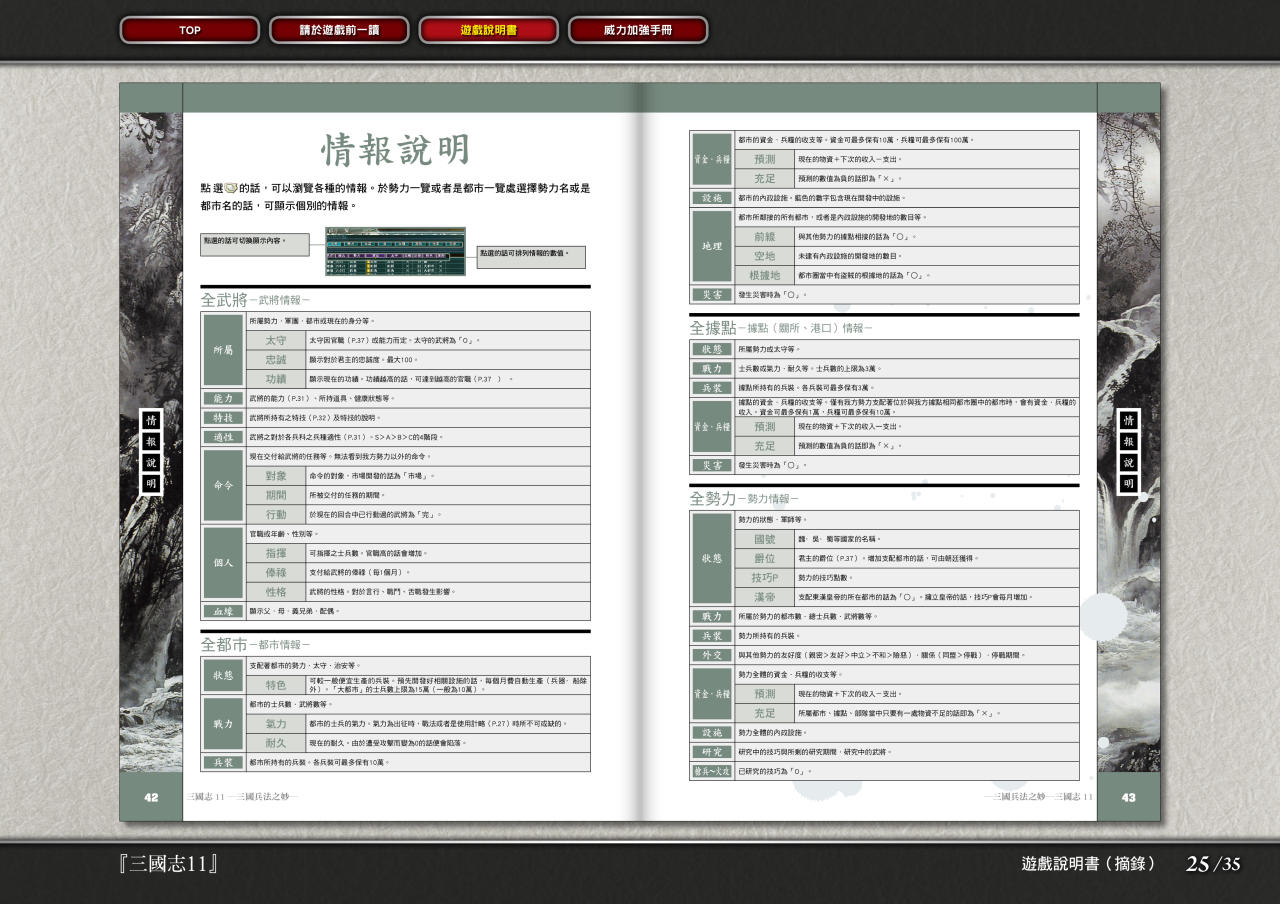Click the 性格 row label
Viewport: 1280px width, 904px height.
(276, 592)
